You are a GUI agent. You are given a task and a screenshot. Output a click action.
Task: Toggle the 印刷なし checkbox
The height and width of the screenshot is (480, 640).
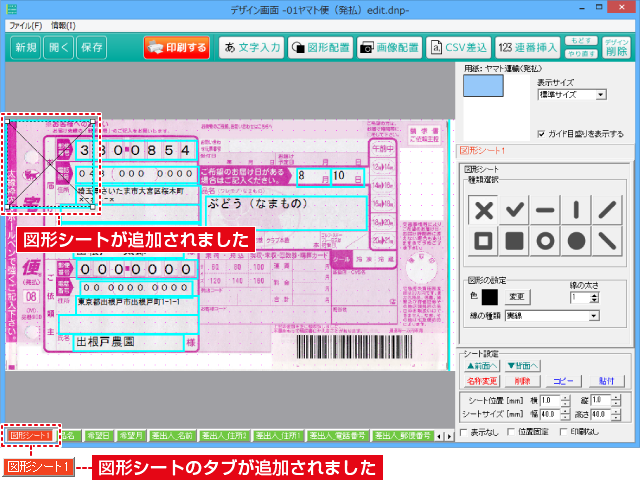pyautogui.click(x=564, y=432)
